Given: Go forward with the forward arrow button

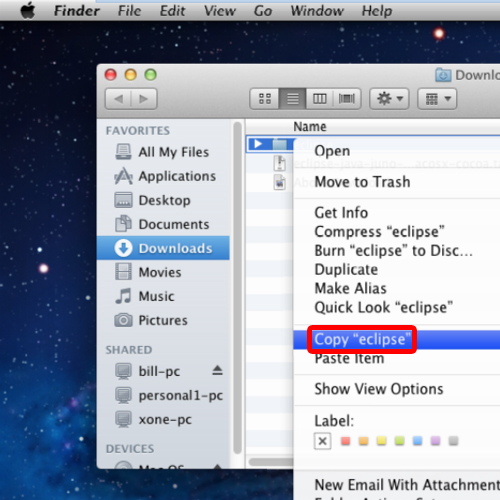Looking at the screenshot, I should 144,99.
